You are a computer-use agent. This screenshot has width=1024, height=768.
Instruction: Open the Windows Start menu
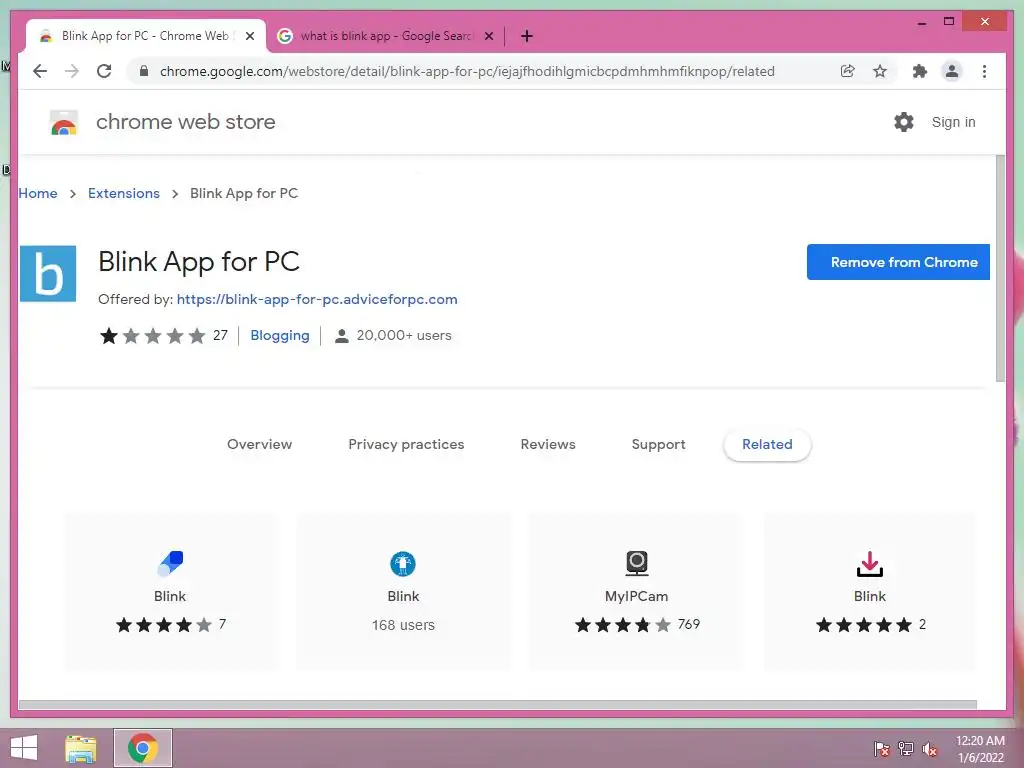[24, 748]
